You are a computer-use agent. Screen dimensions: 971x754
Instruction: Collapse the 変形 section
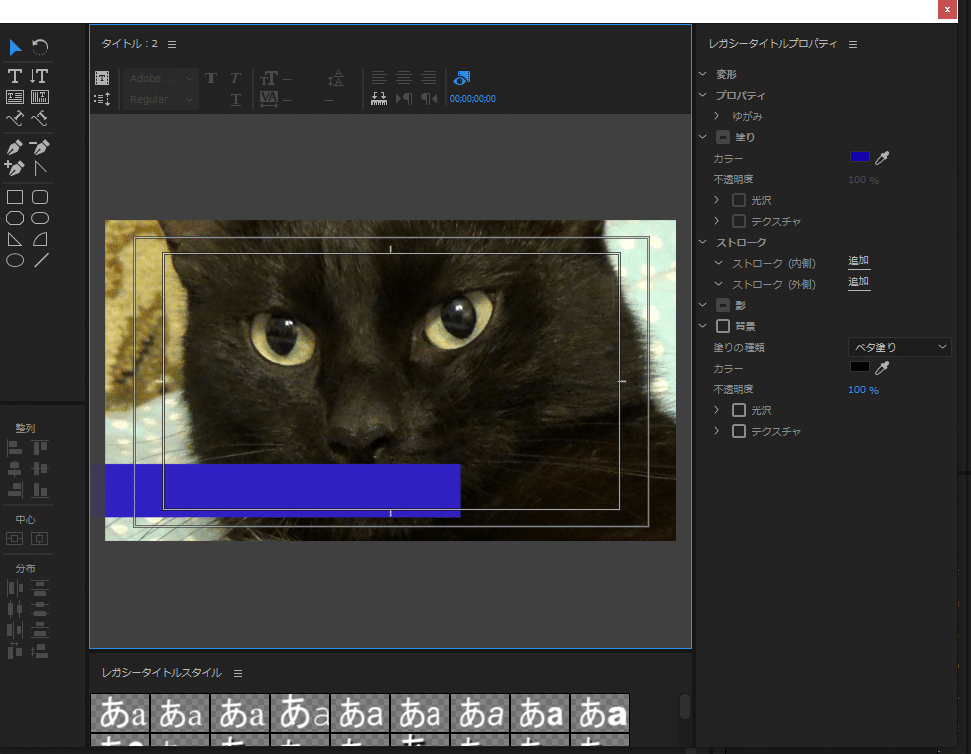pyautogui.click(x=703, y=74)
